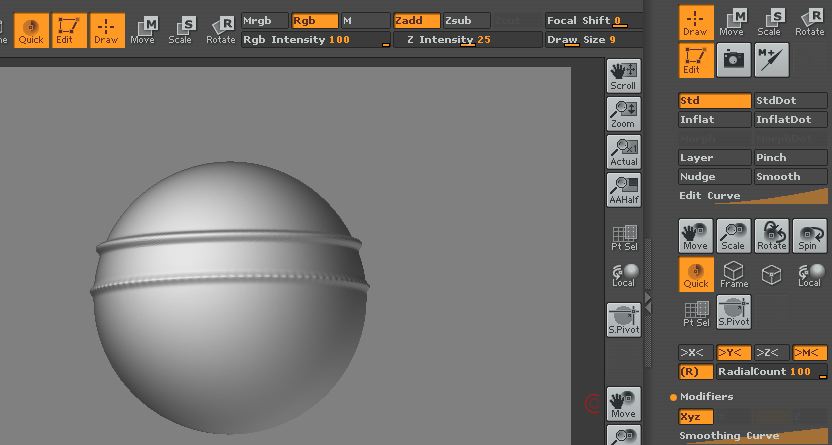Select the InflatDot brush

pos(791,120)
